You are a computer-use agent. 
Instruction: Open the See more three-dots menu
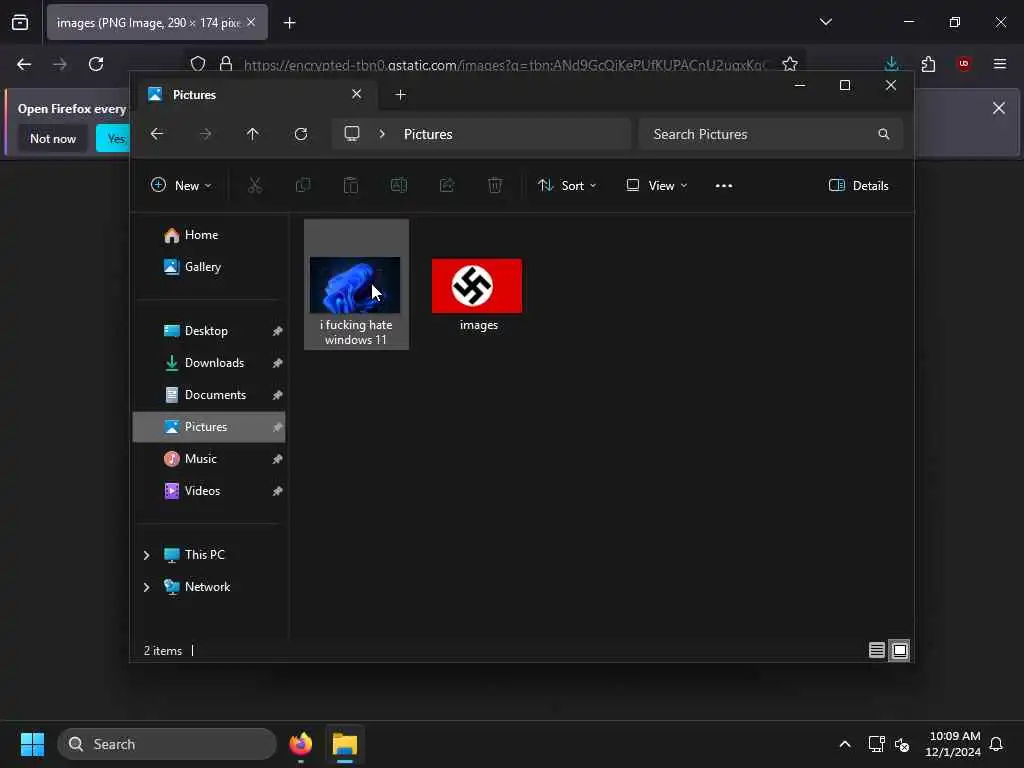point(724,186)
